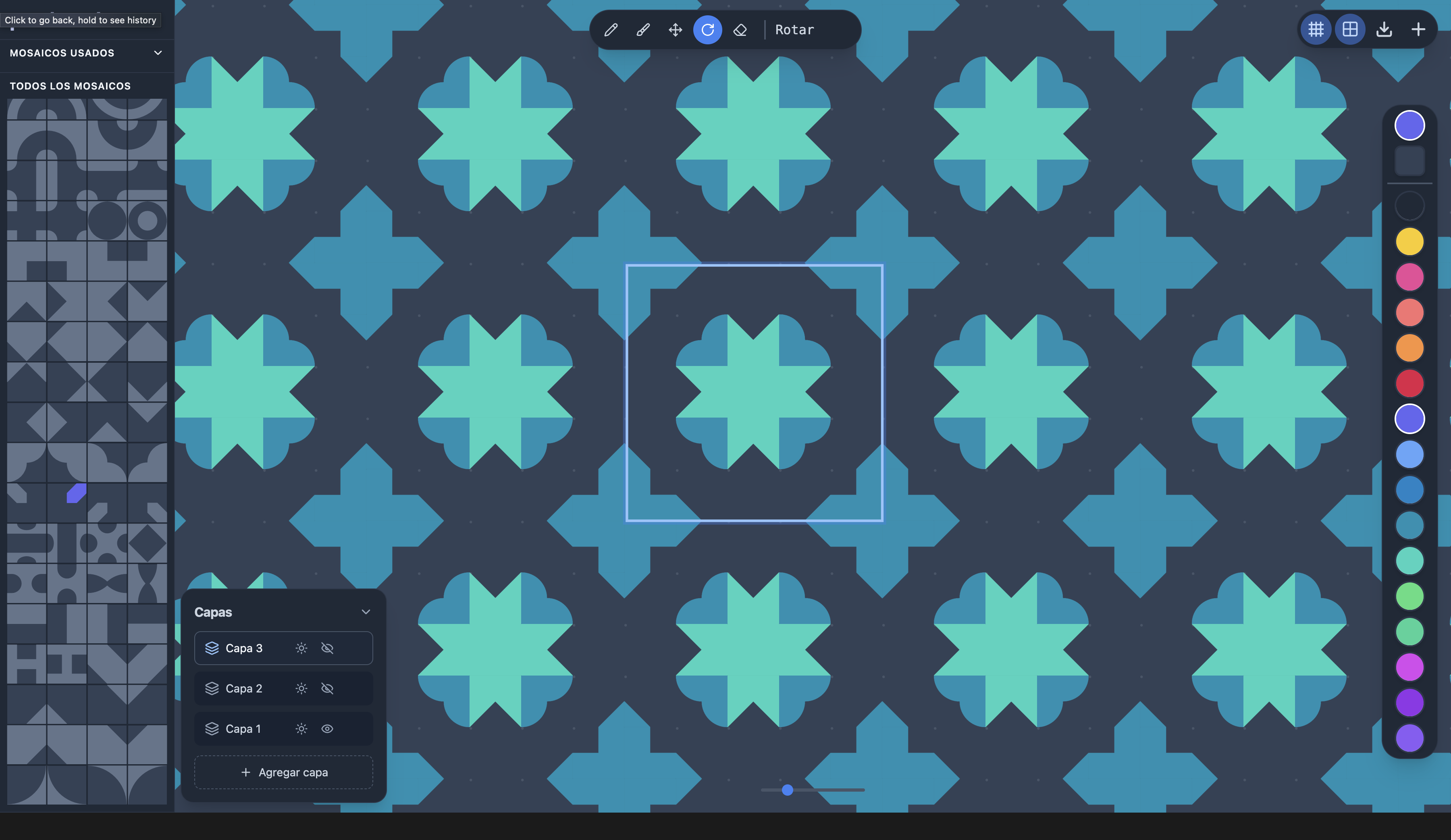Open Capa 1 settings sun icon
The height and width of the screenshot is (840, 1451).
pos(301,729)
